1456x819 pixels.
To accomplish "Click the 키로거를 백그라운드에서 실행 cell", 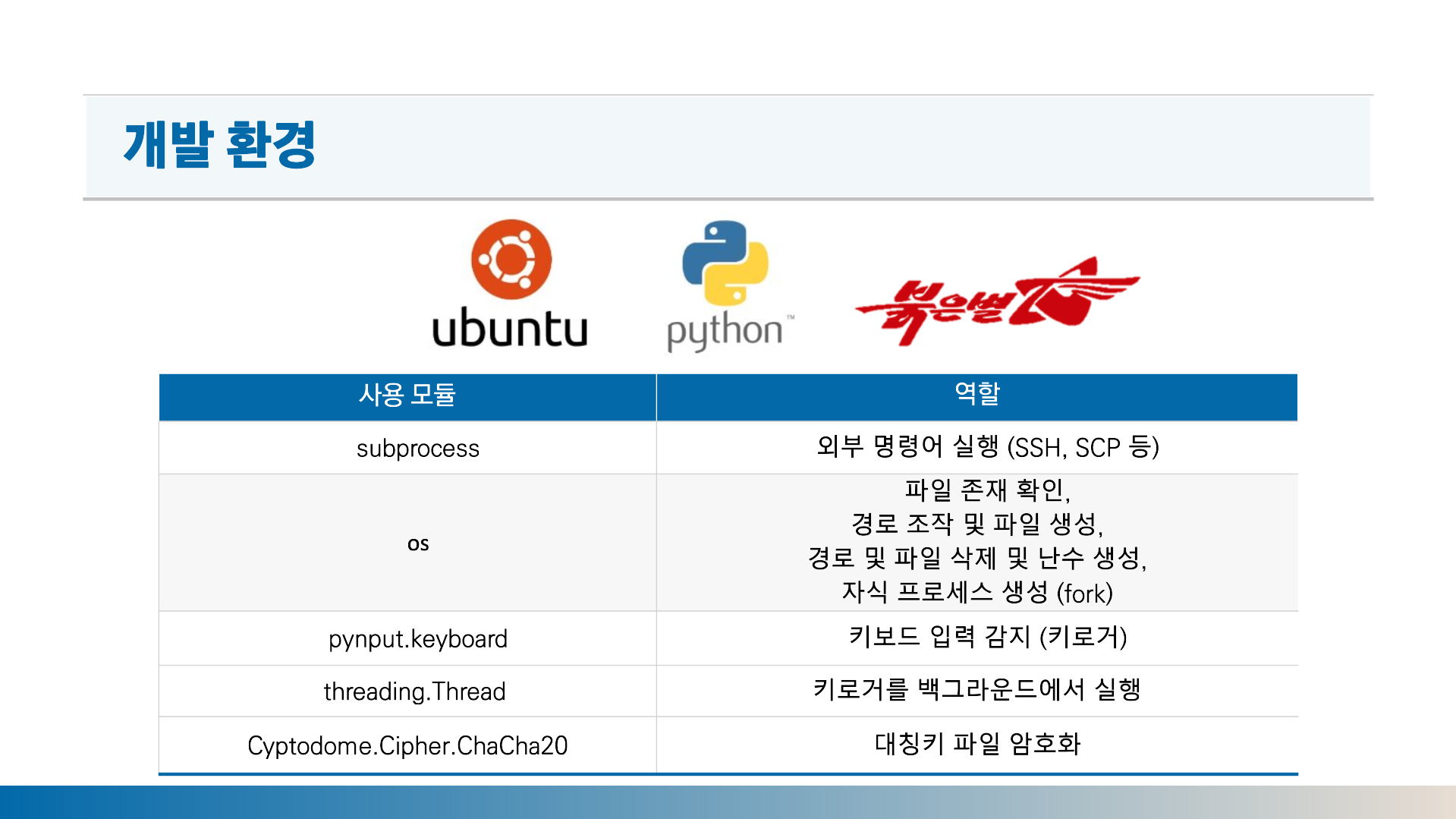I will (977, 691).
